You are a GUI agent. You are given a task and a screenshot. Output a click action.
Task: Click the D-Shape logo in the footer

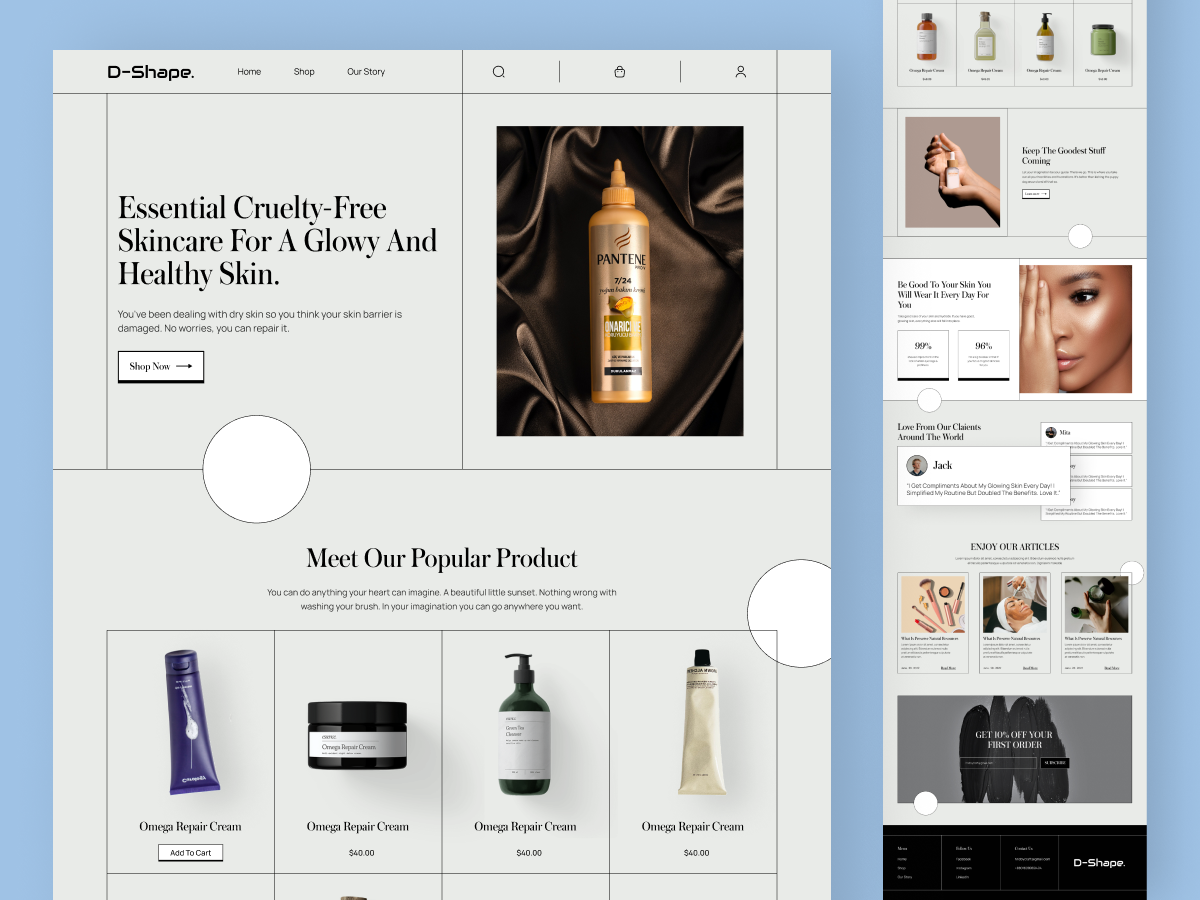pos(1099,863)
